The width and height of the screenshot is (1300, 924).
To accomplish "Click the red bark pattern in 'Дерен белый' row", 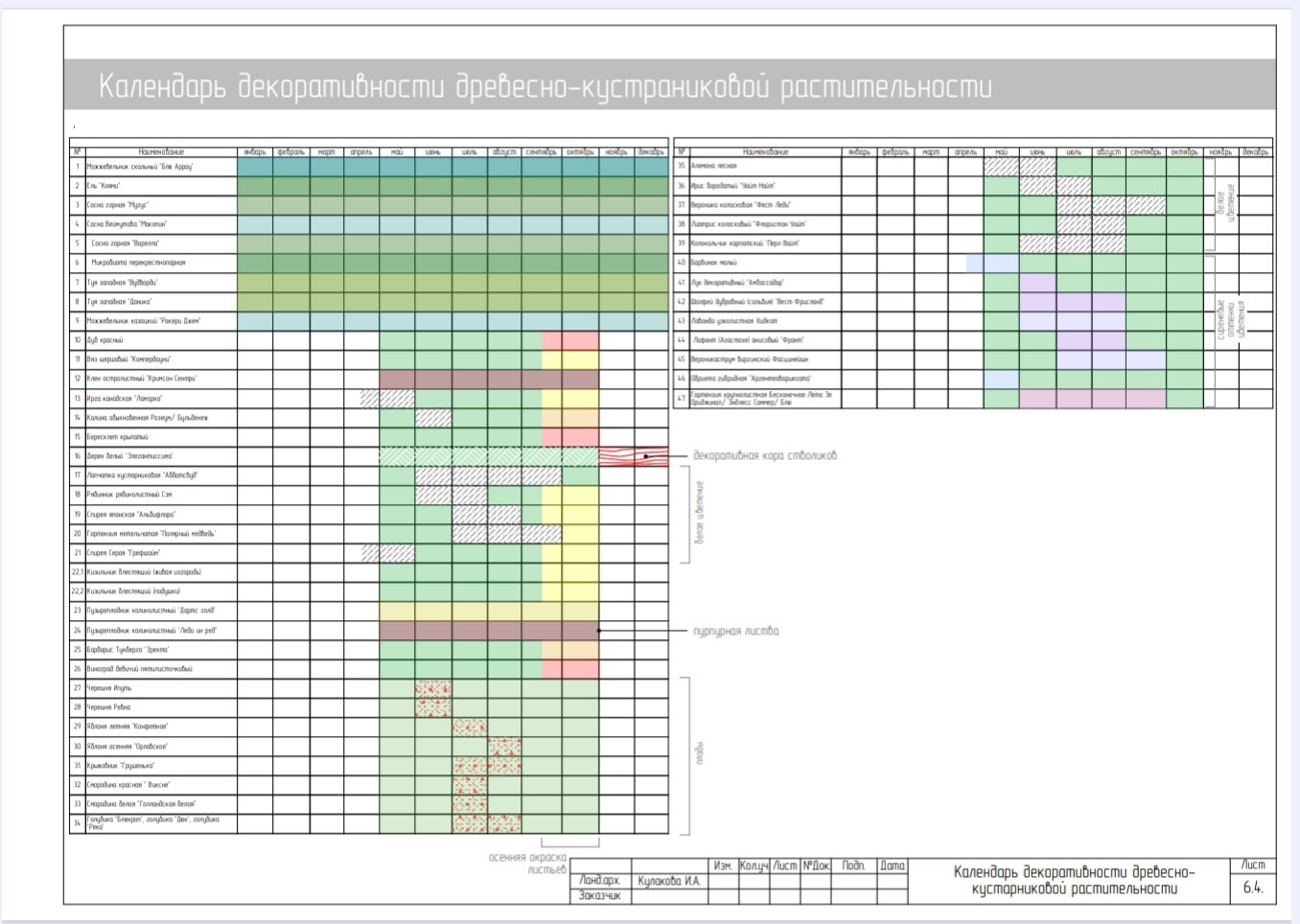I will [x=633, y=457].
